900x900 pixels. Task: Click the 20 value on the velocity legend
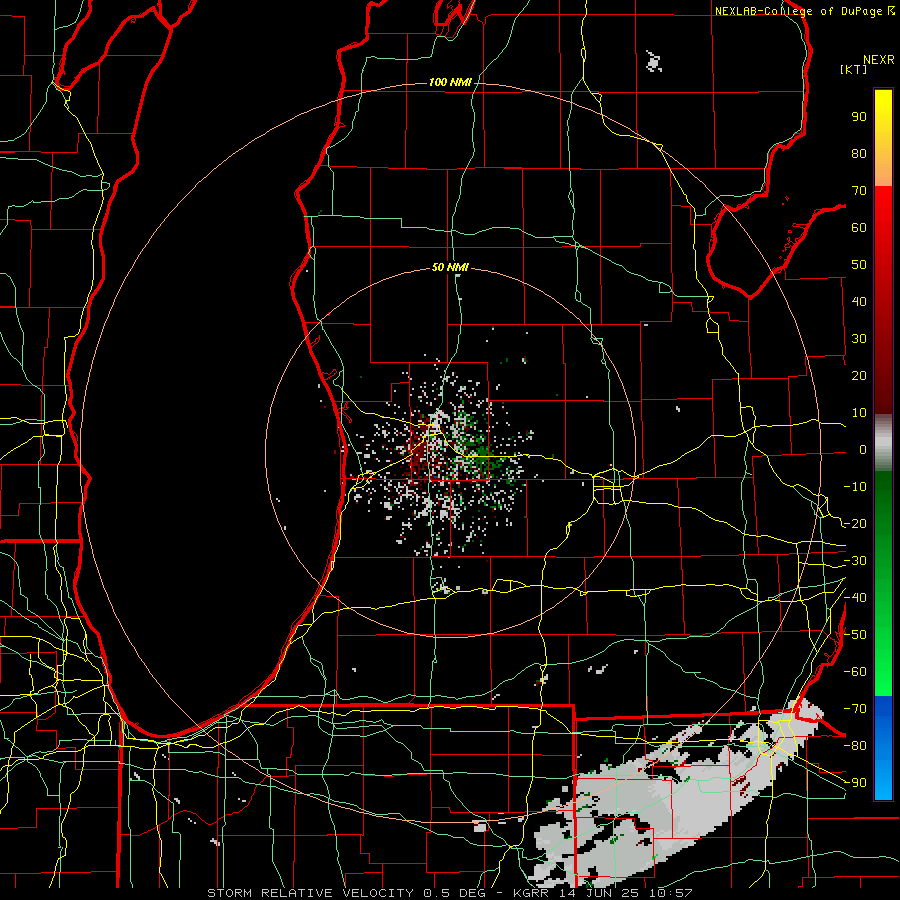859,376
